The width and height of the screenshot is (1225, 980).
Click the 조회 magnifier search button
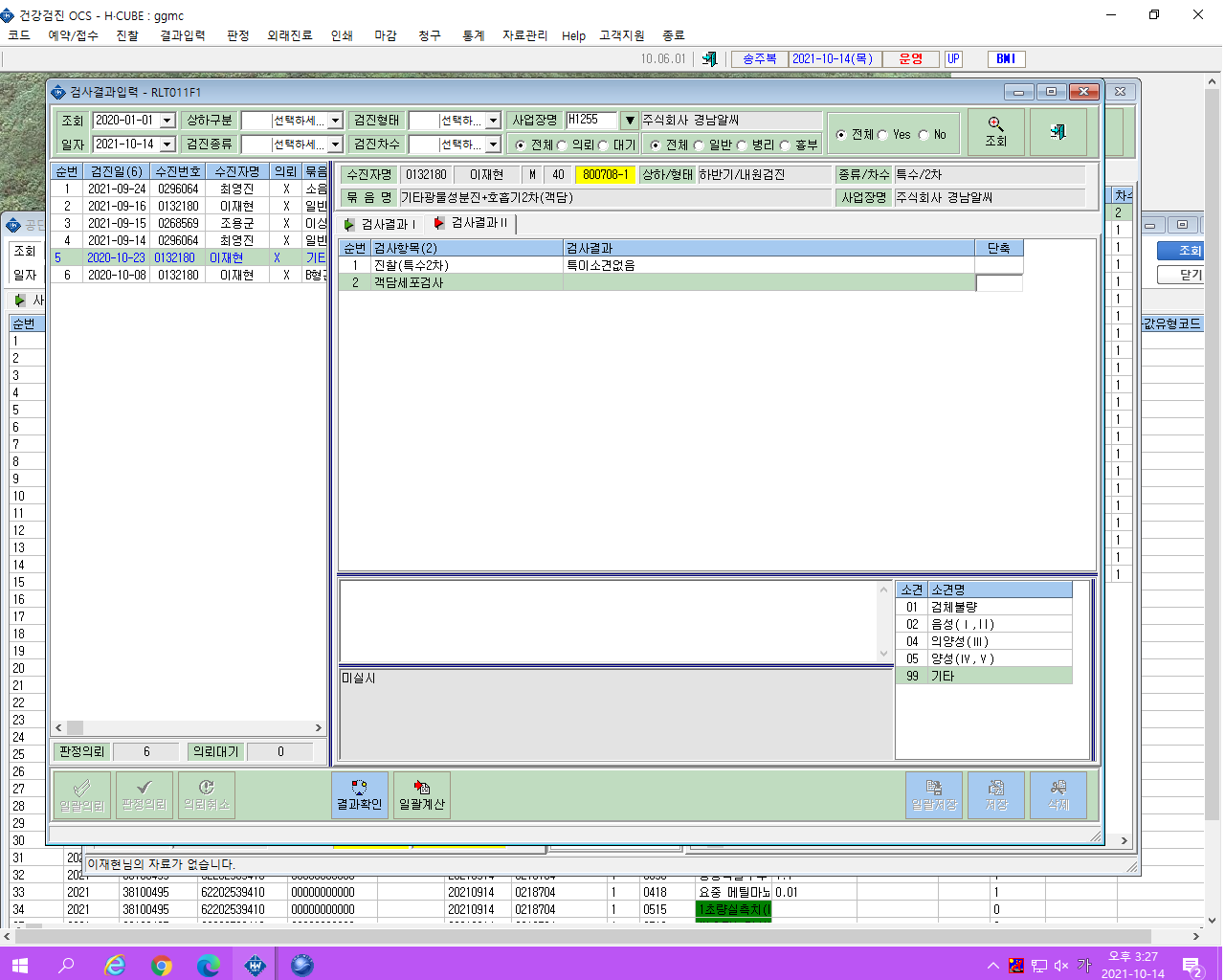coord(996,132)
